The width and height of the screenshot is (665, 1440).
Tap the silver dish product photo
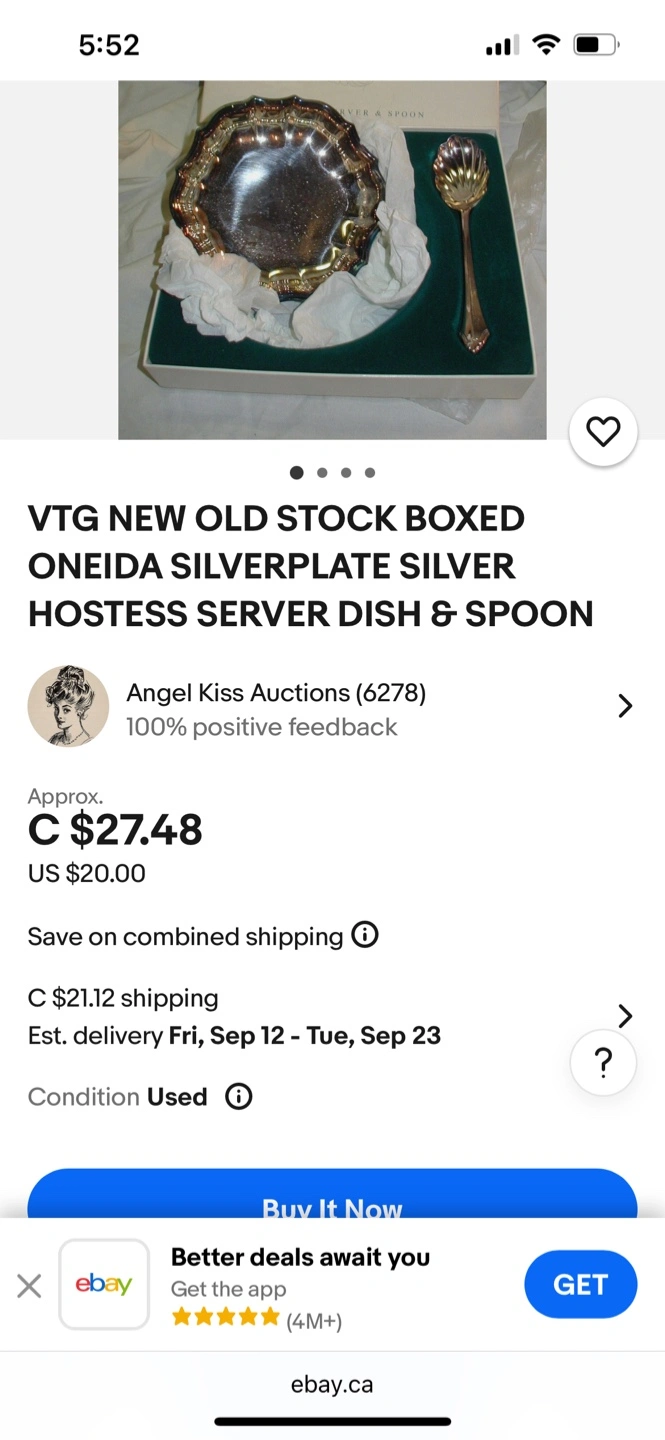click(332, 260)
